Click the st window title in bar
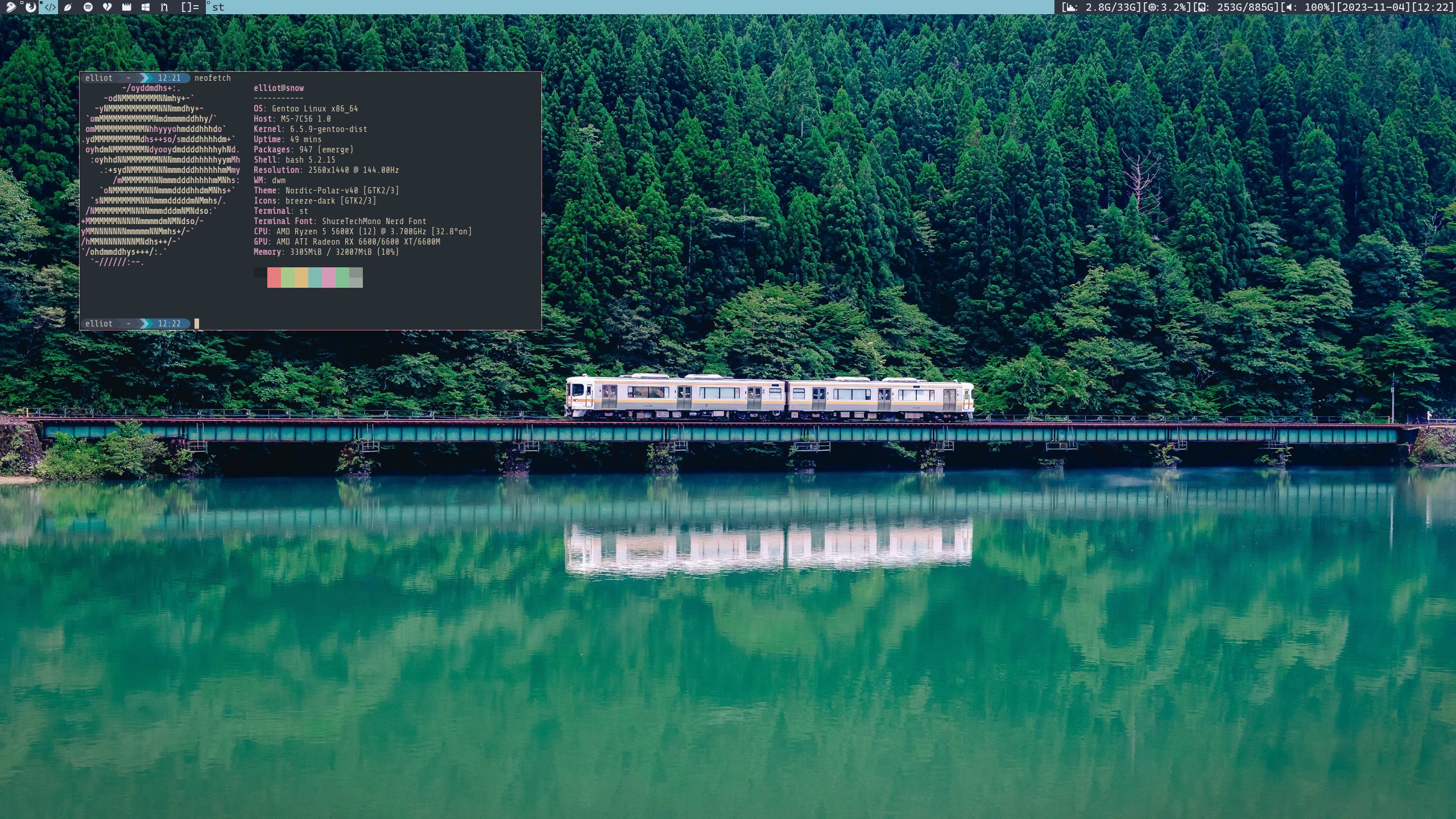Screen dimensions: 1456x819 pos(218,7)
